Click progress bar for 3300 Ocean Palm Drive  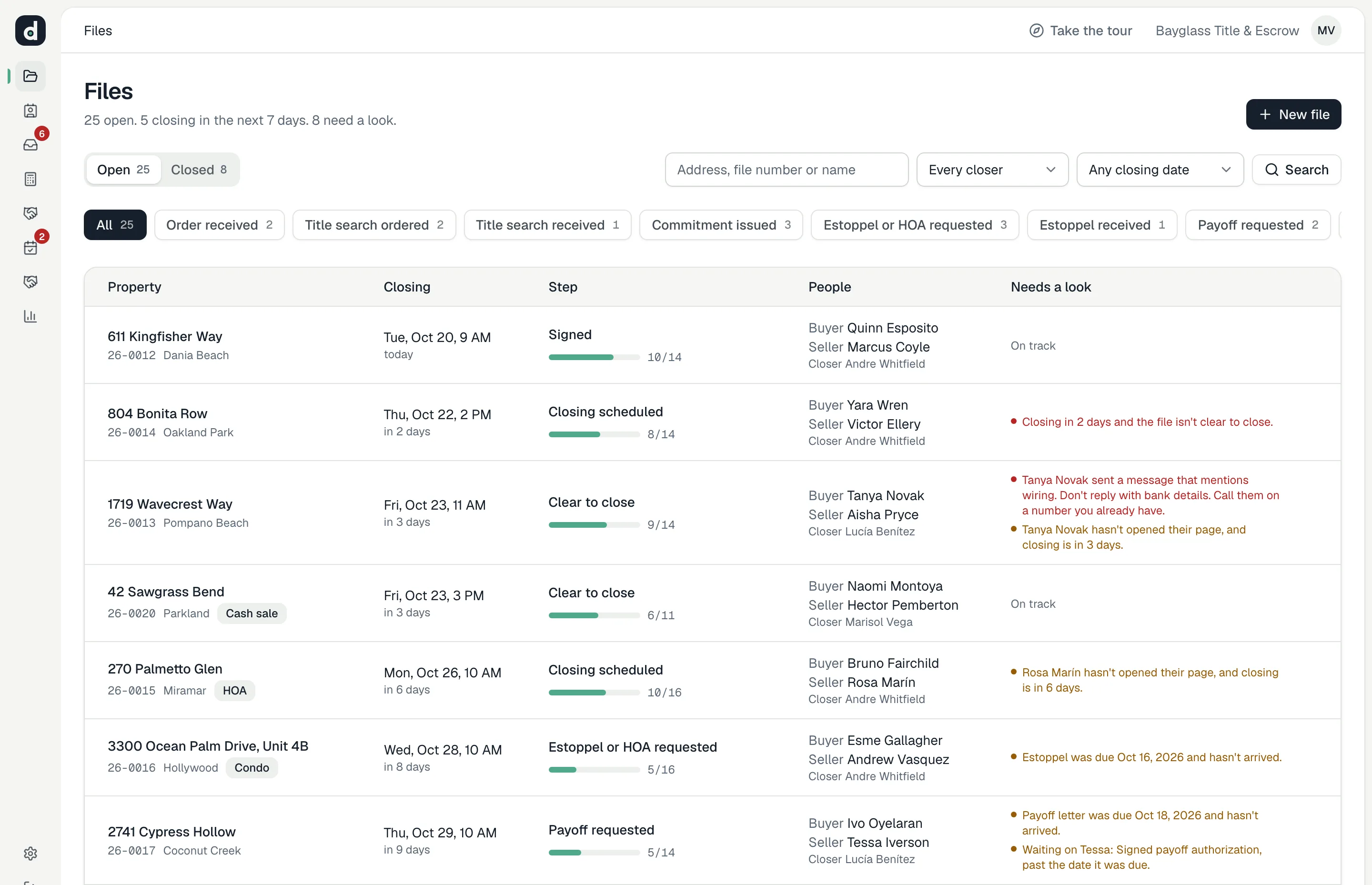(x=594, y=770)
